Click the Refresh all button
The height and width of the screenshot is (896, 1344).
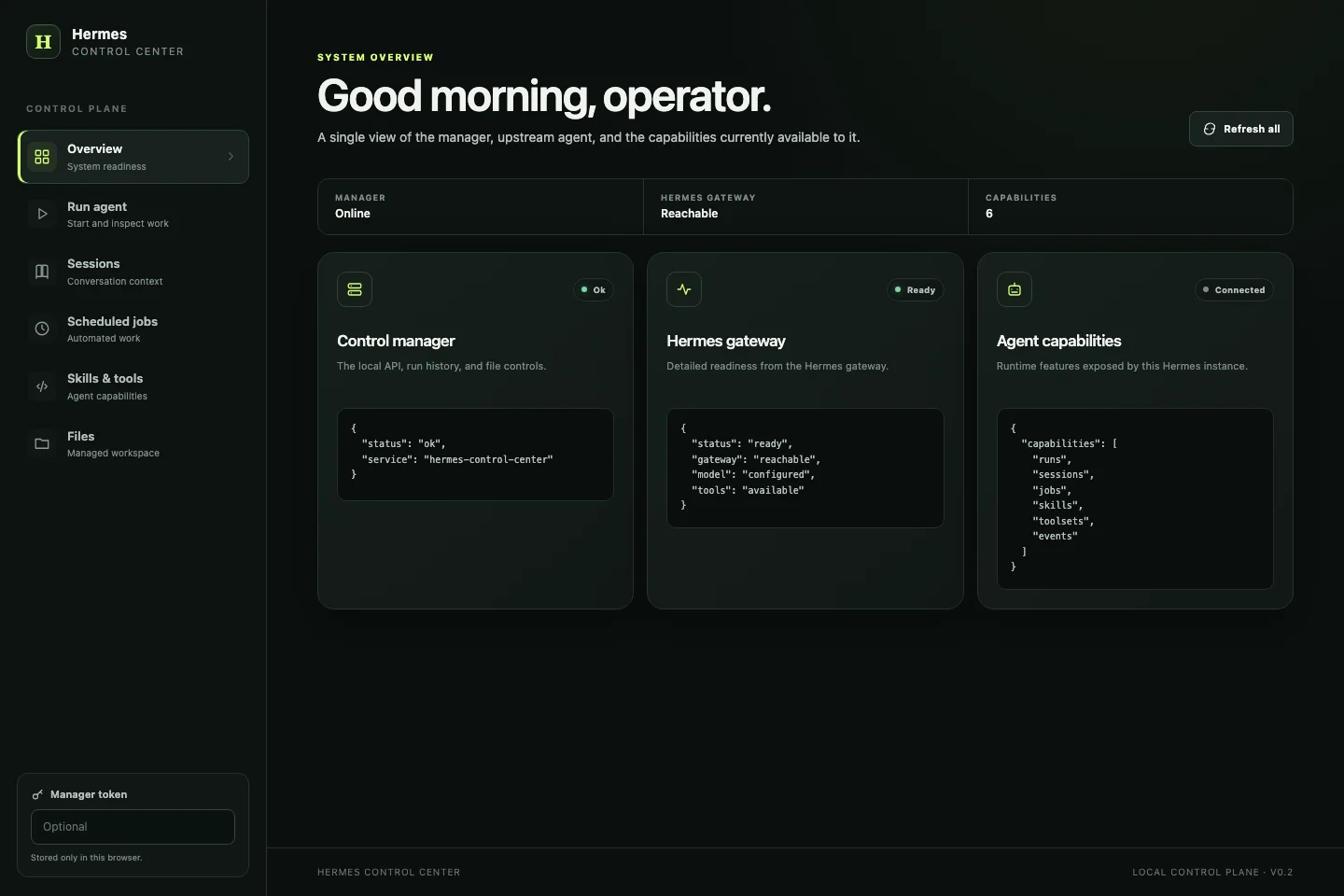tap(1241, 129)
